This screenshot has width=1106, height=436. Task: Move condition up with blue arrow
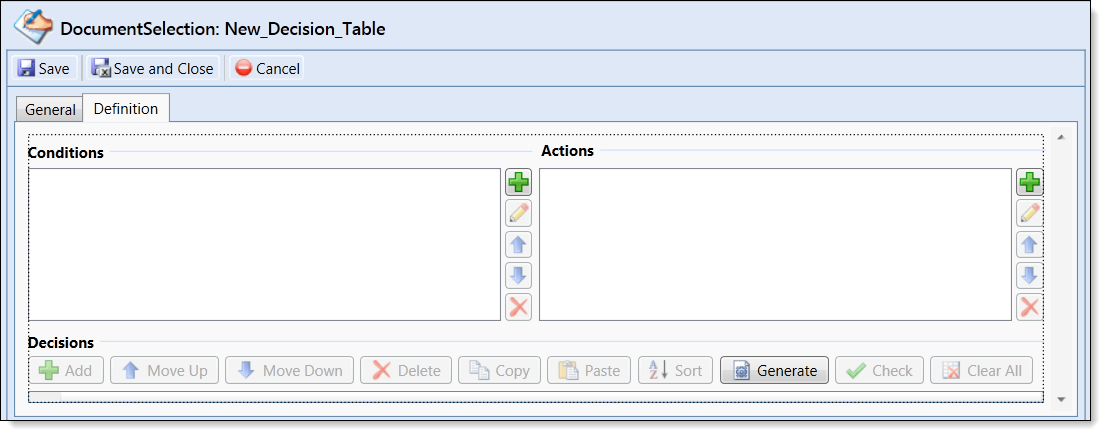click(518, 245)
